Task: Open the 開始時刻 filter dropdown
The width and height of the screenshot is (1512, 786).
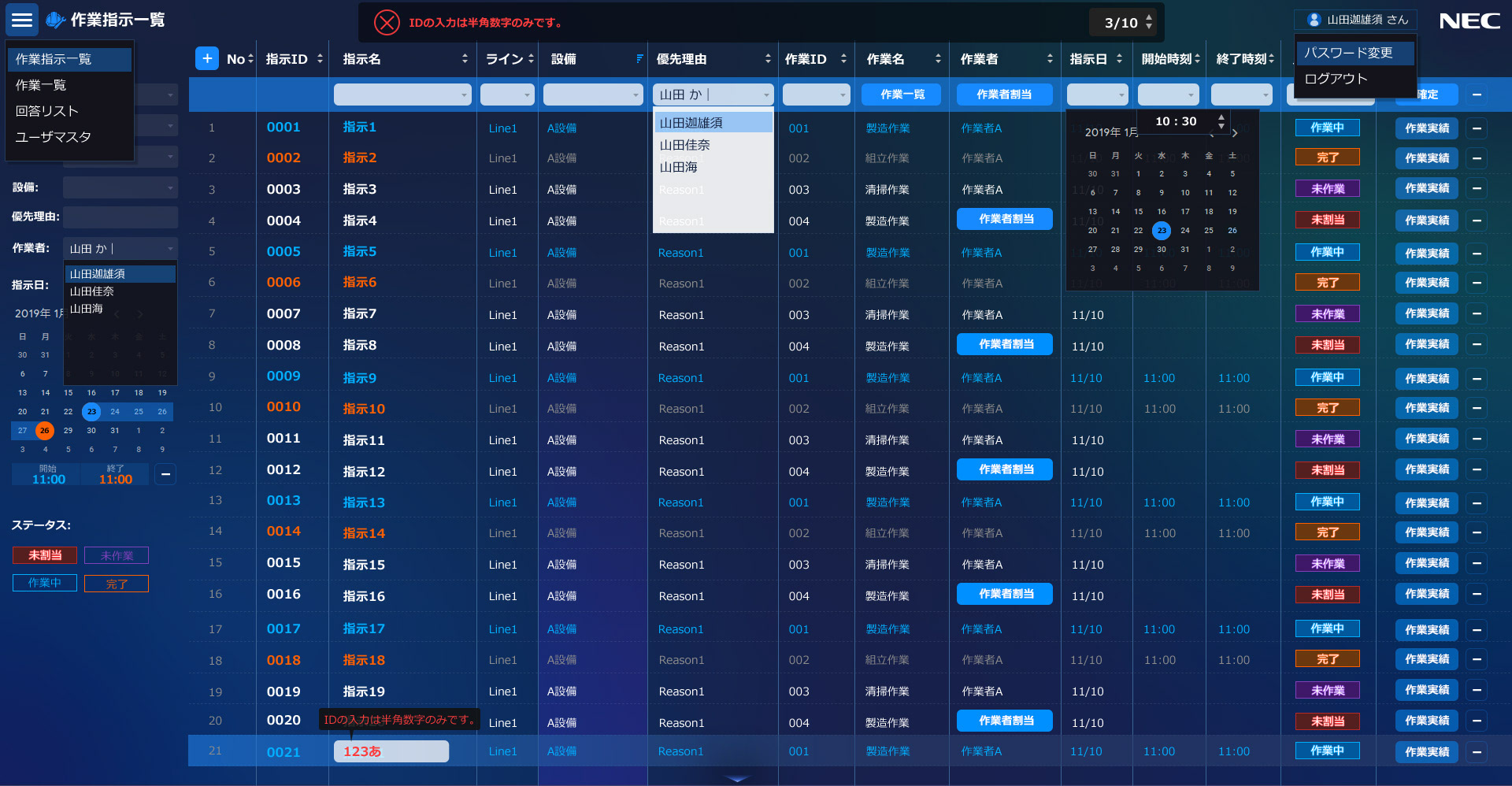Action: point(1168,95)
